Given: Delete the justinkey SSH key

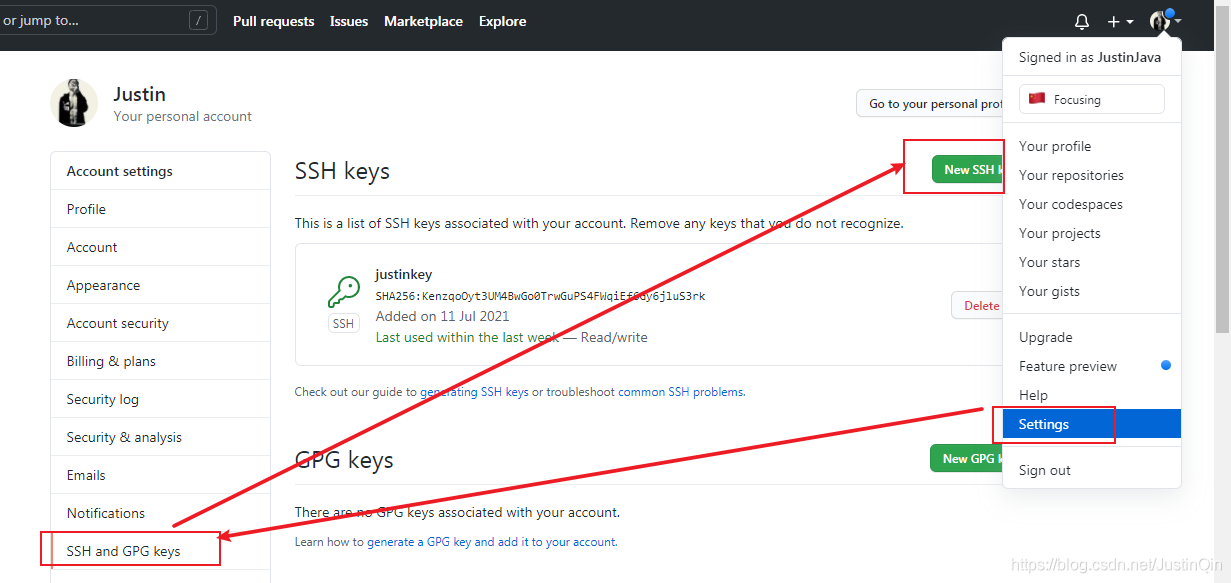Looking at the screenshot, I should click(978, 305).
